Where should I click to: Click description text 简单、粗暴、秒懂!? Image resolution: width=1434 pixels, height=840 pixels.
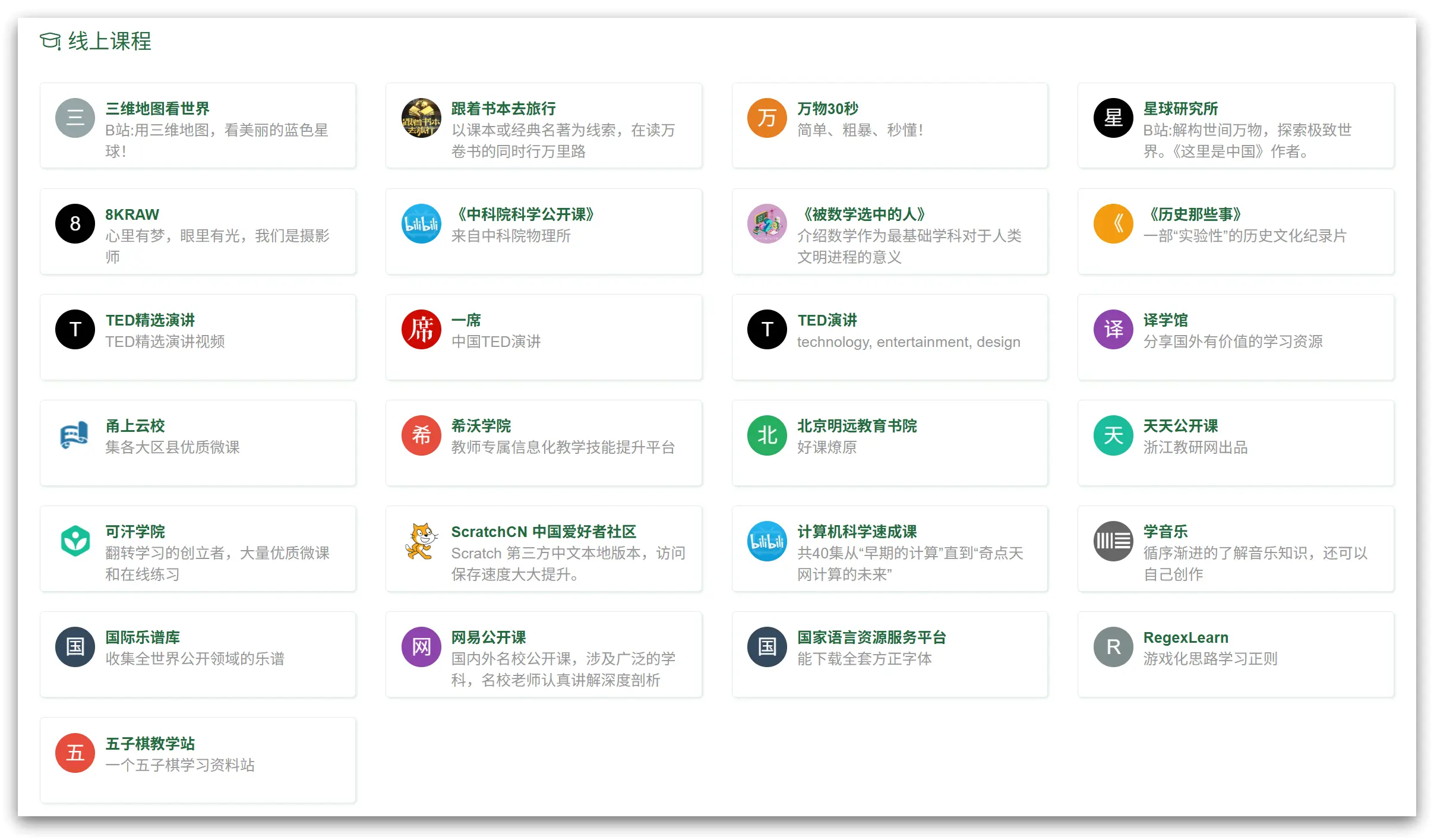[860, 130]
